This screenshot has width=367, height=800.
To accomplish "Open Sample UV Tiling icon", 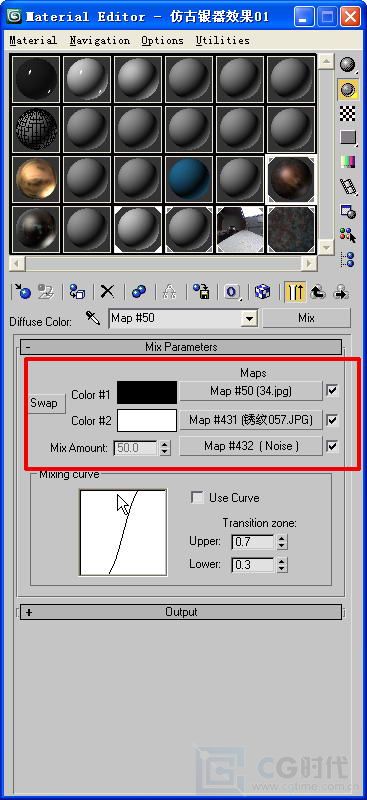I will (348, 137).
